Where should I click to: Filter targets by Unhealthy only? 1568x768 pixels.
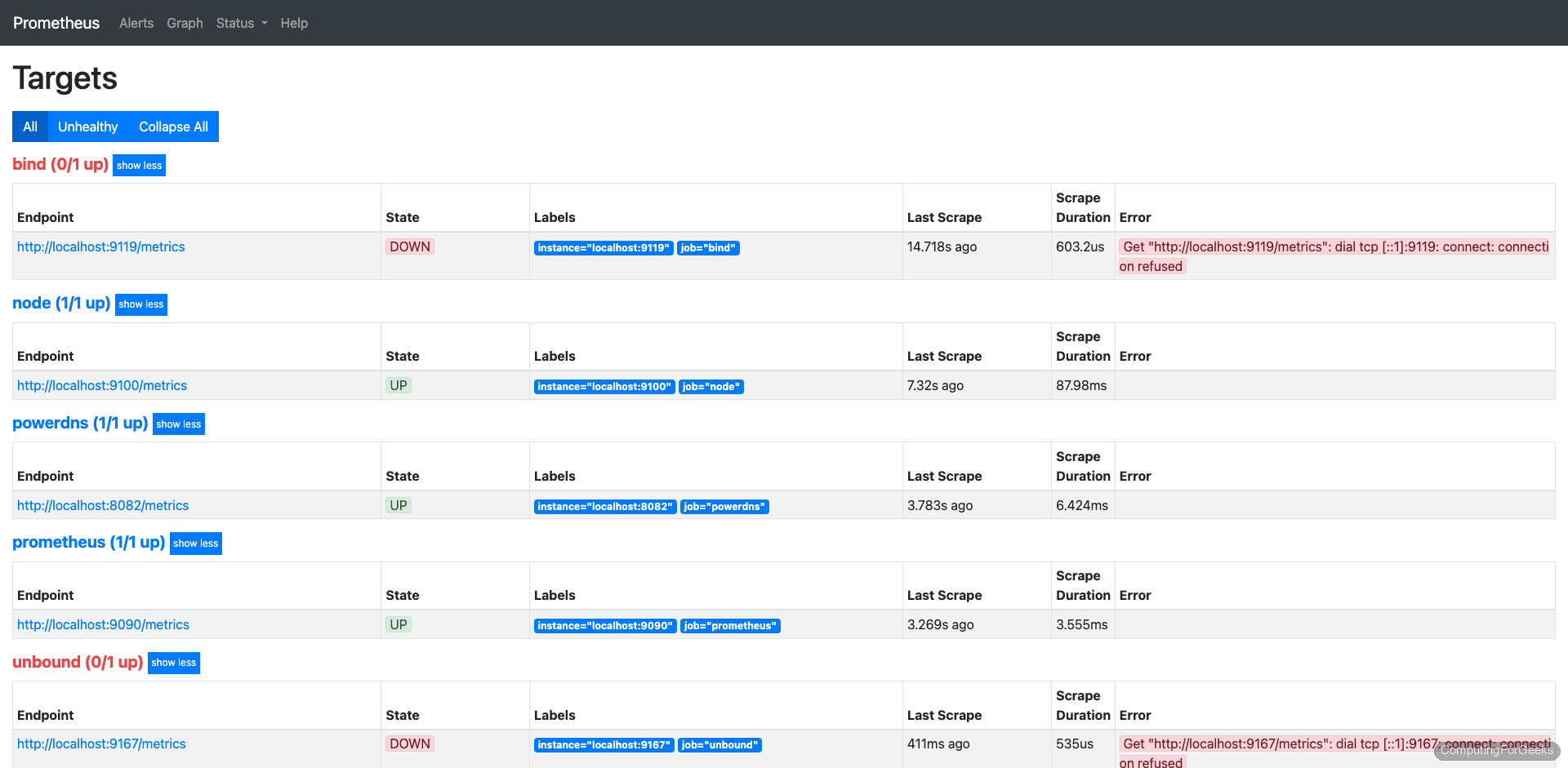[87, 127]
